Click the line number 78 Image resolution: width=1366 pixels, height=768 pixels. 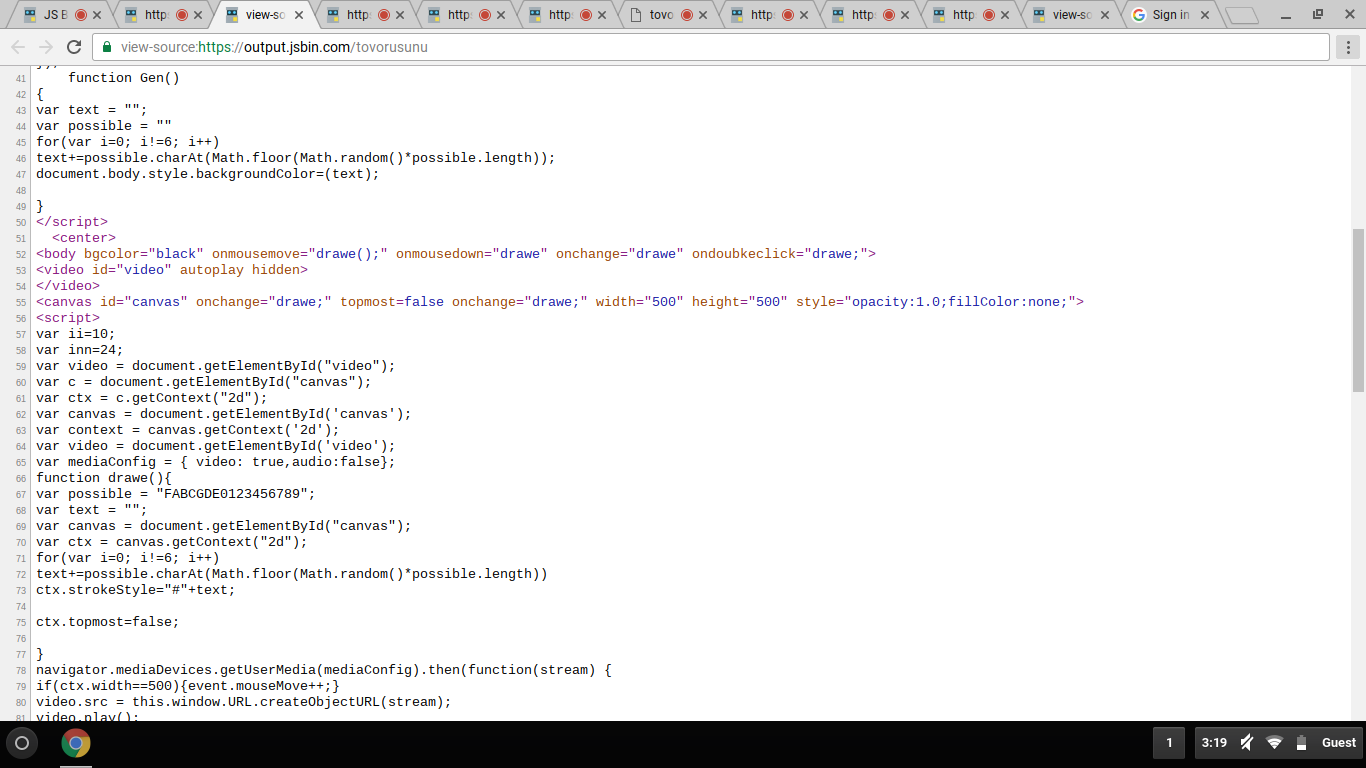click(21, 670)
